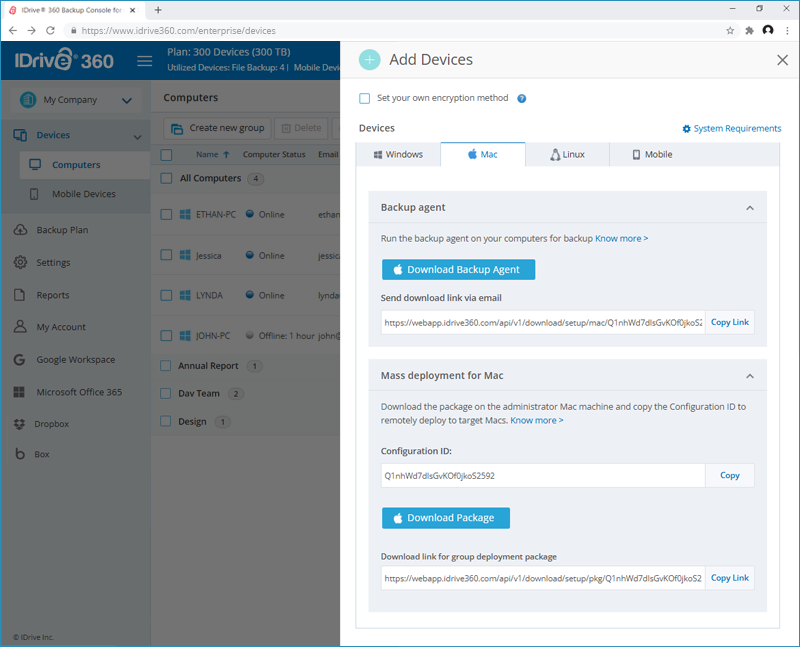This screenshot has height=647, width=800.
Task: Click the hamburger menu icon
Action: pyautogui.click(x=144, y=61)
